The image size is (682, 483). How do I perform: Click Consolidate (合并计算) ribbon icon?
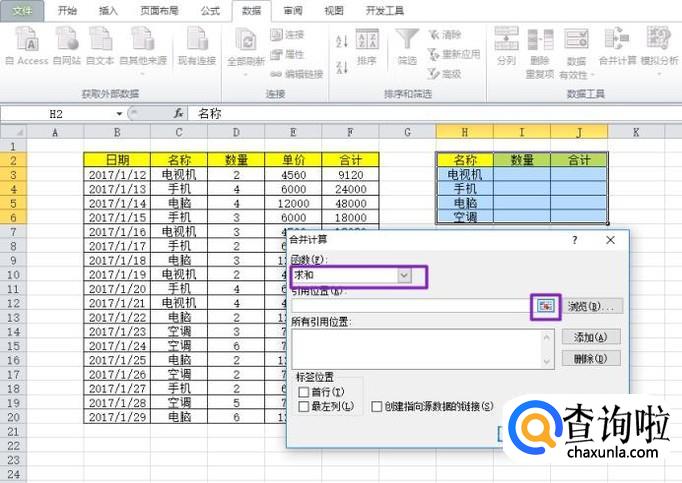pyautogui.click(x=617, y=46)
